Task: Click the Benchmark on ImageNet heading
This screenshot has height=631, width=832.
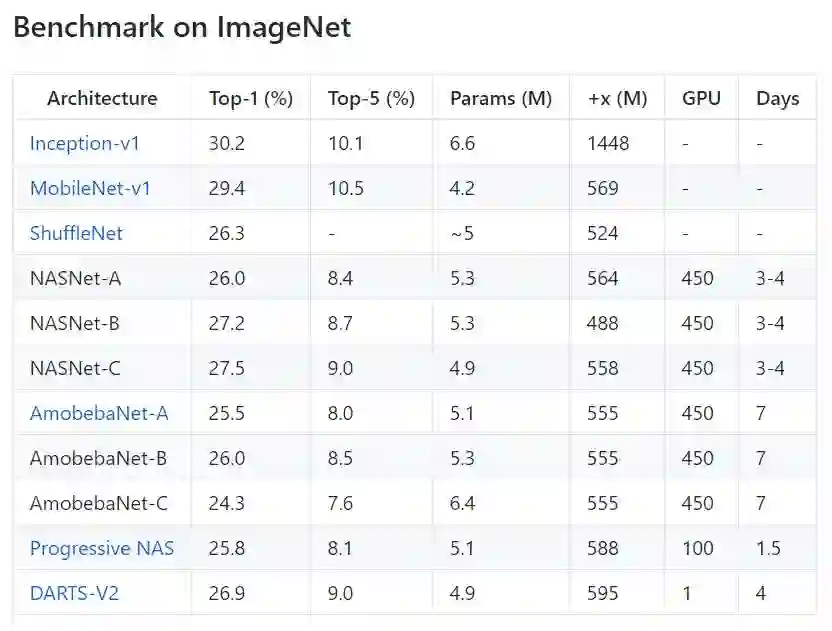Action: click(x=182, y=27)
